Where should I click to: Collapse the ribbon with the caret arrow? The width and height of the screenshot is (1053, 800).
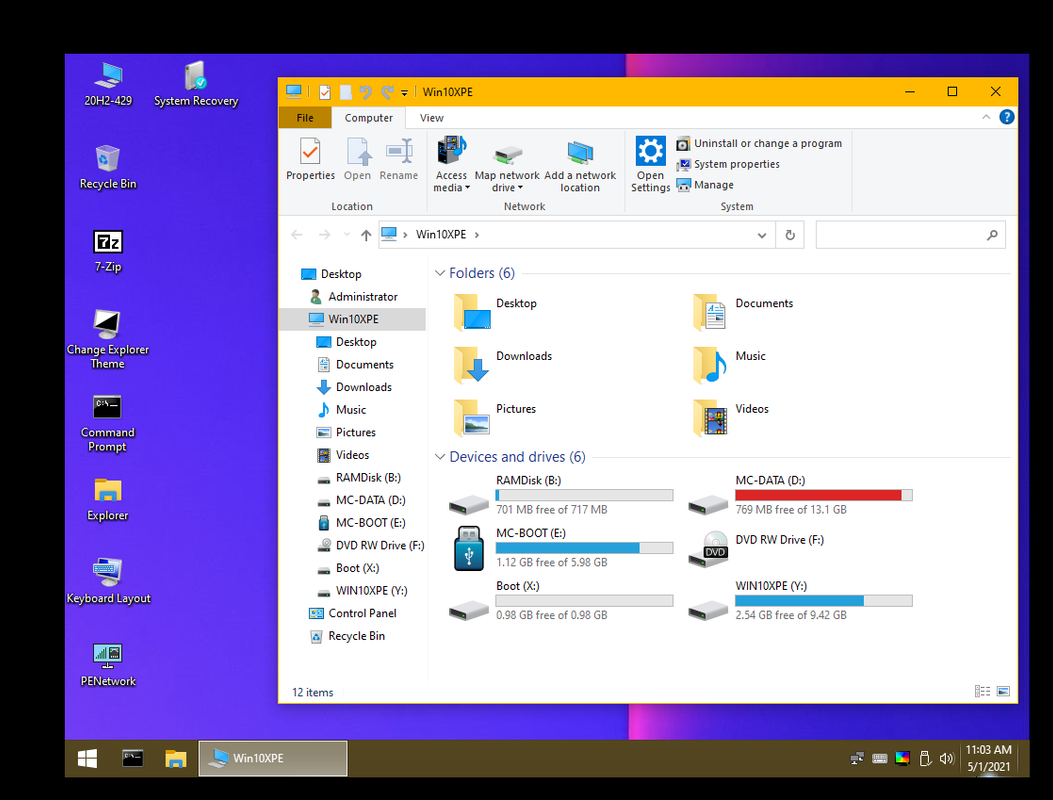(986, 117)
